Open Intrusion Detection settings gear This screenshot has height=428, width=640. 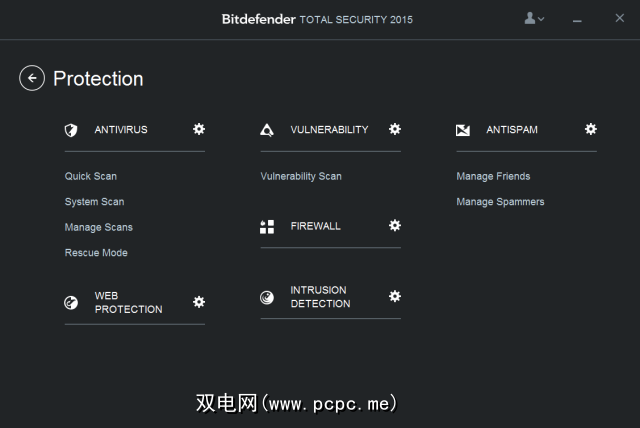[x=395, y=296]
